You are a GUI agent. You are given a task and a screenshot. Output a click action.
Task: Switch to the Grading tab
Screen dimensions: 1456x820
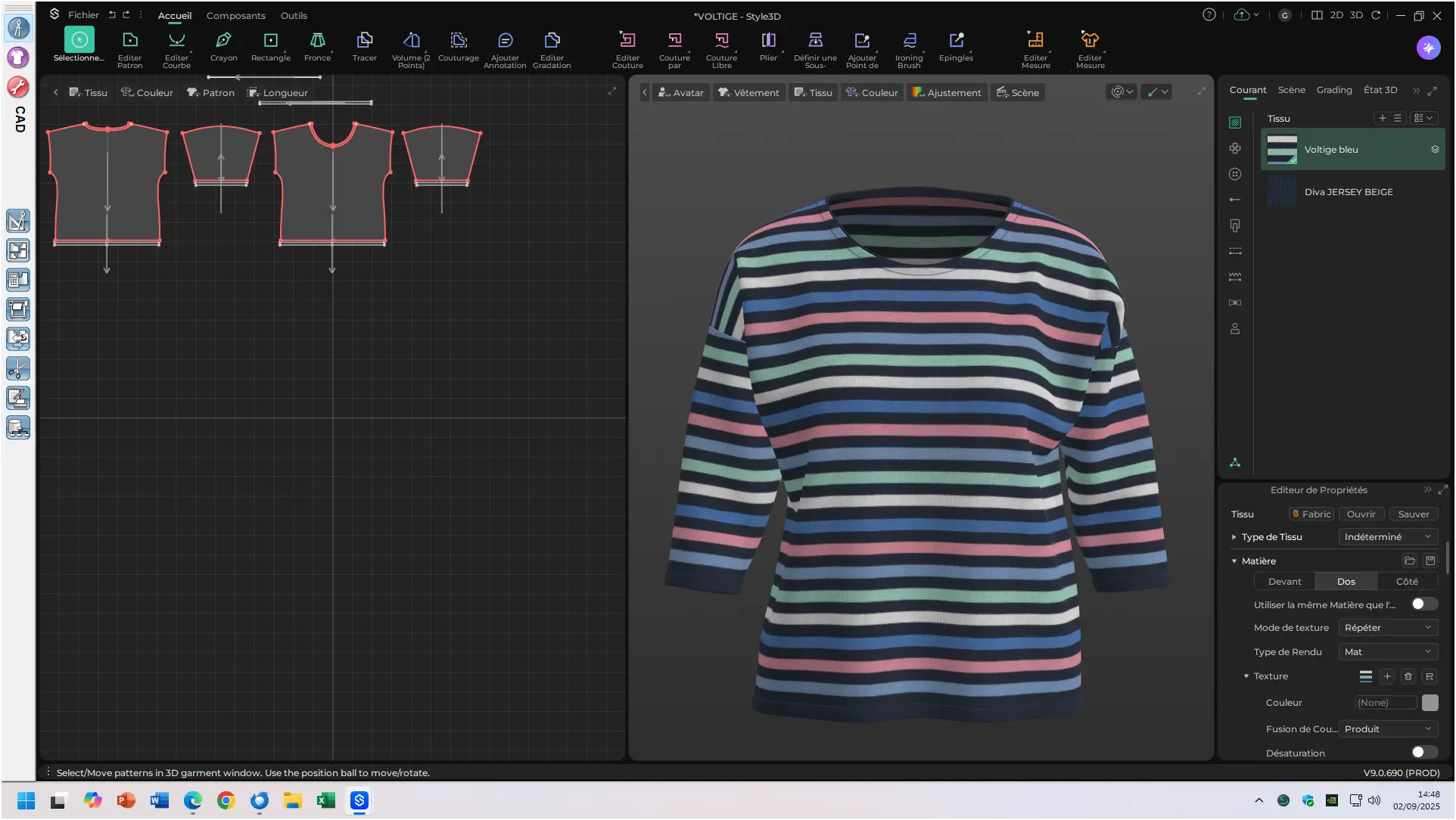tap(1333, 89)
